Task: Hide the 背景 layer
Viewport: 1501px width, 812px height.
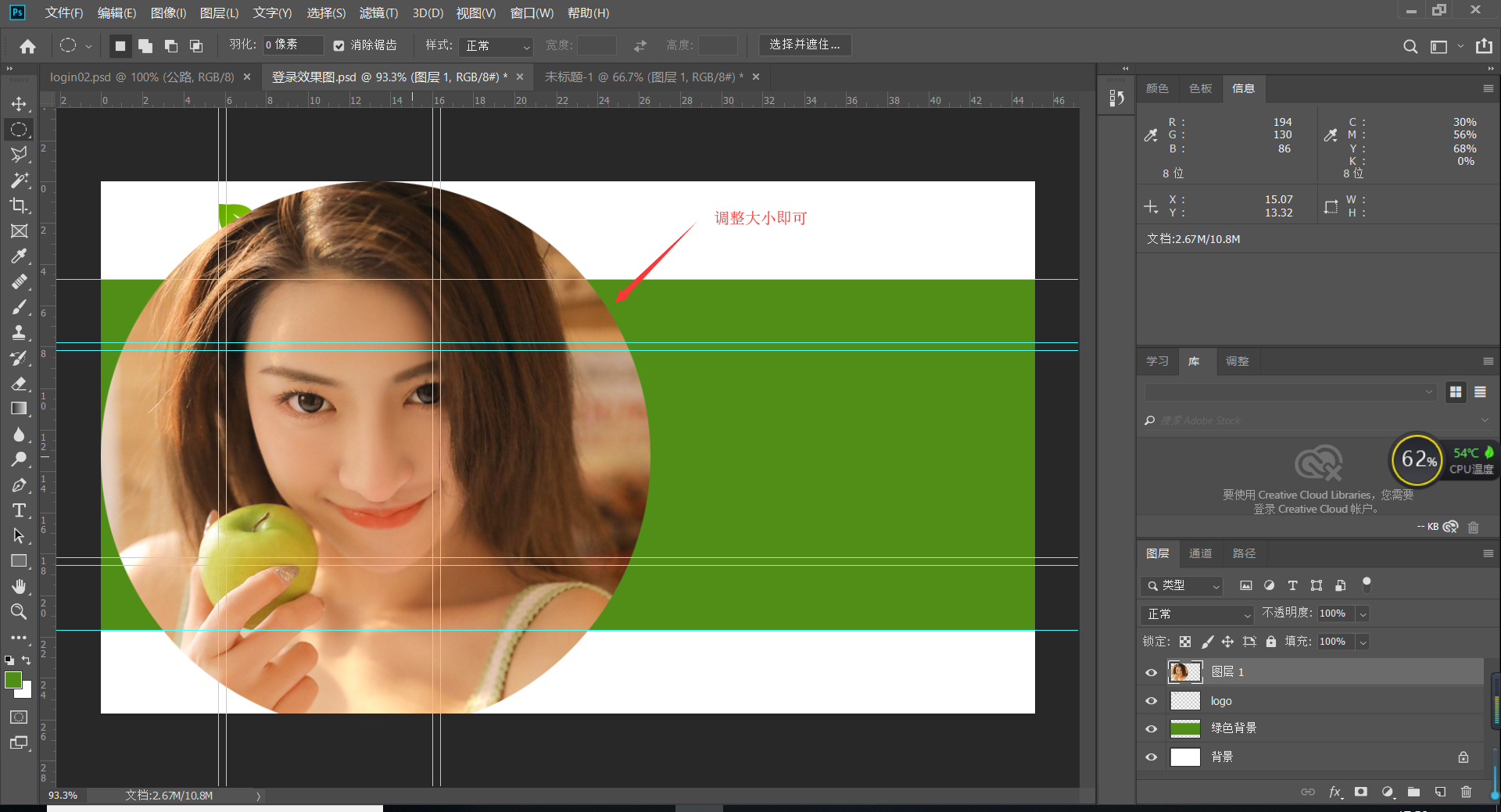Action: pyautogui.click(x=1151, y=757)
